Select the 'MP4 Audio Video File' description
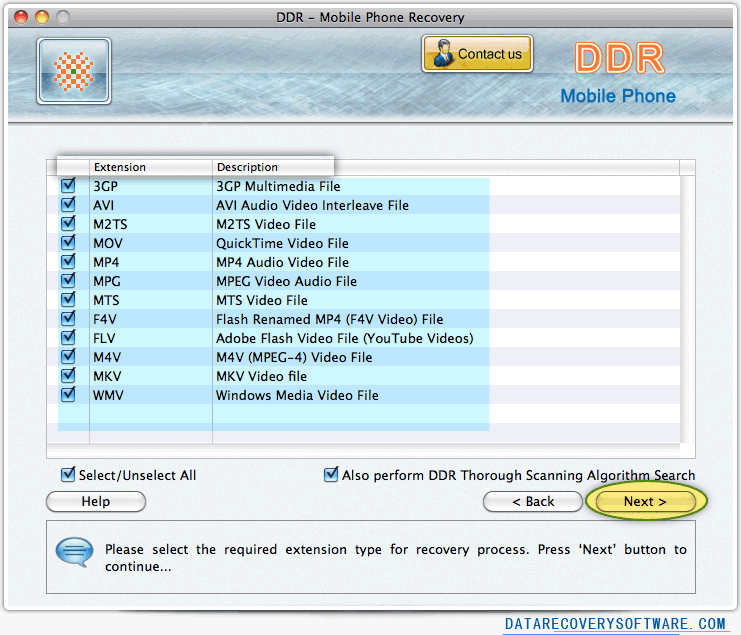 (x=283, y=262)
